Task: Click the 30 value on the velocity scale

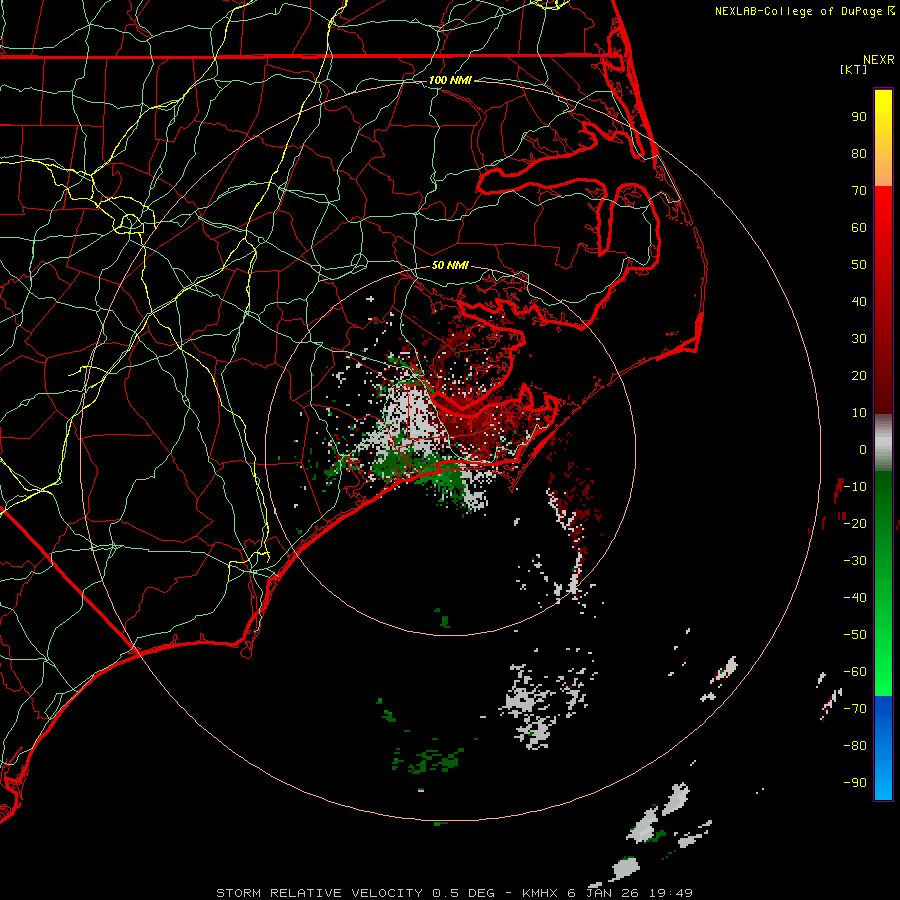Action: tap(859, 339)
